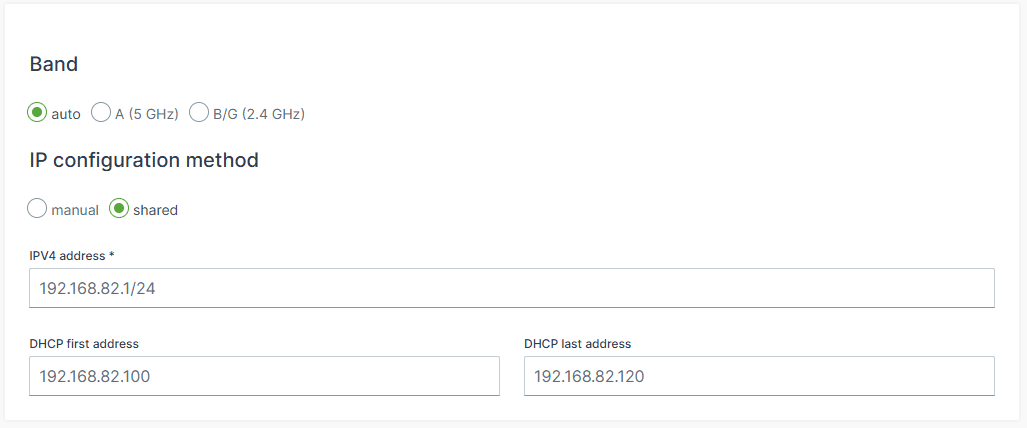Screen dimensions: 1027x428
Task: Edit the DHCP last address field
Action: 759,376
